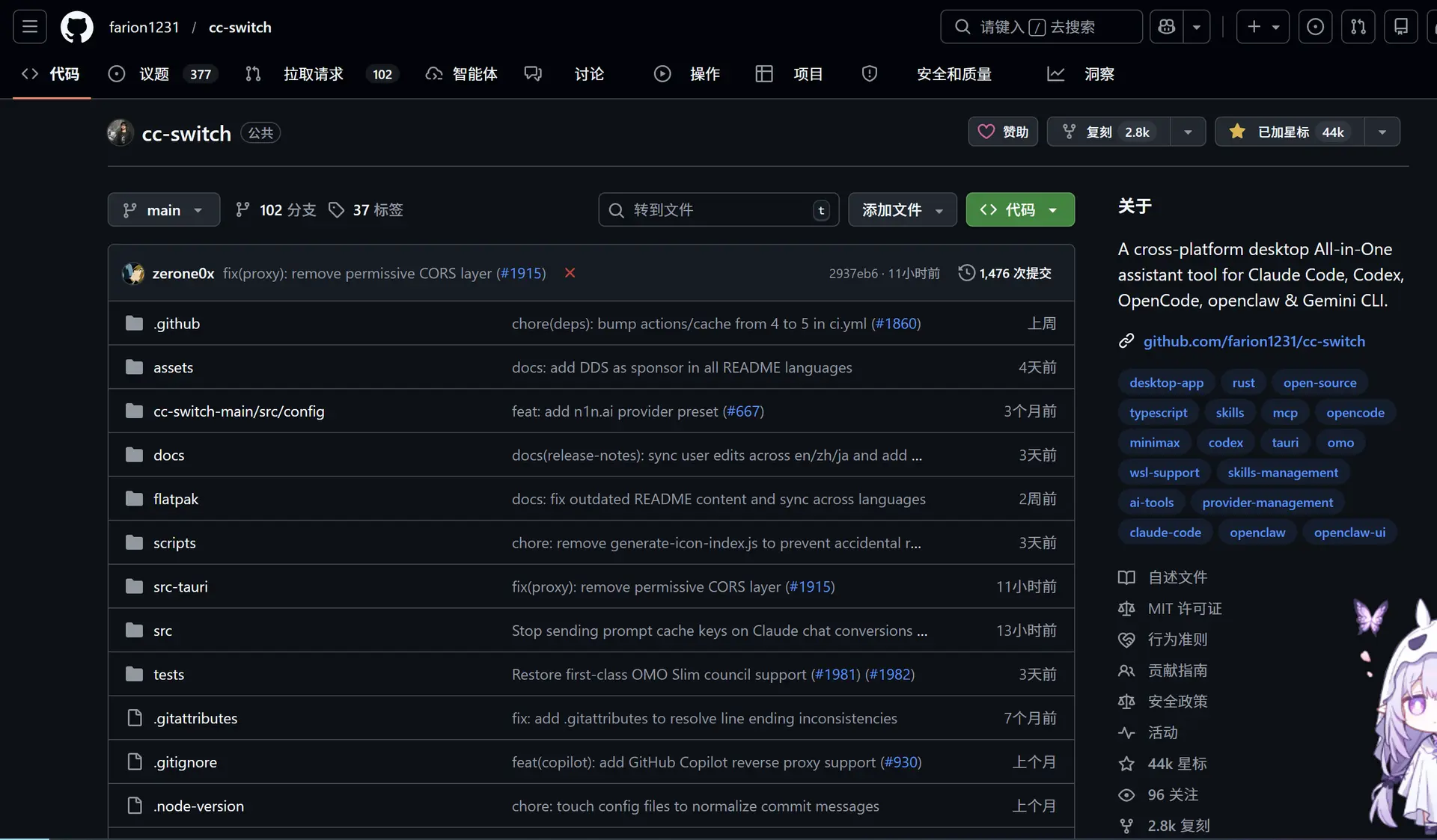Viewport: 1437px width, 840px height.
Task: Click the rust topic tag
Action: (1243, 382)
